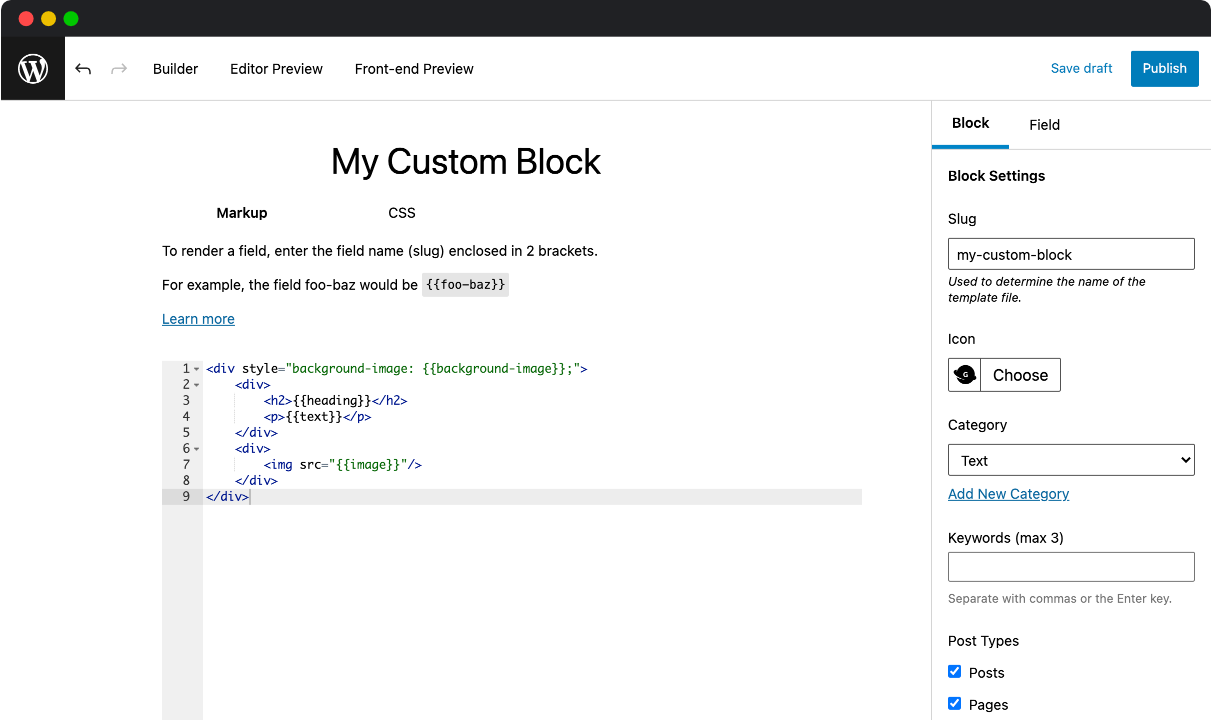
Task: Click the current block icon preview
Action: click(965, 375)
